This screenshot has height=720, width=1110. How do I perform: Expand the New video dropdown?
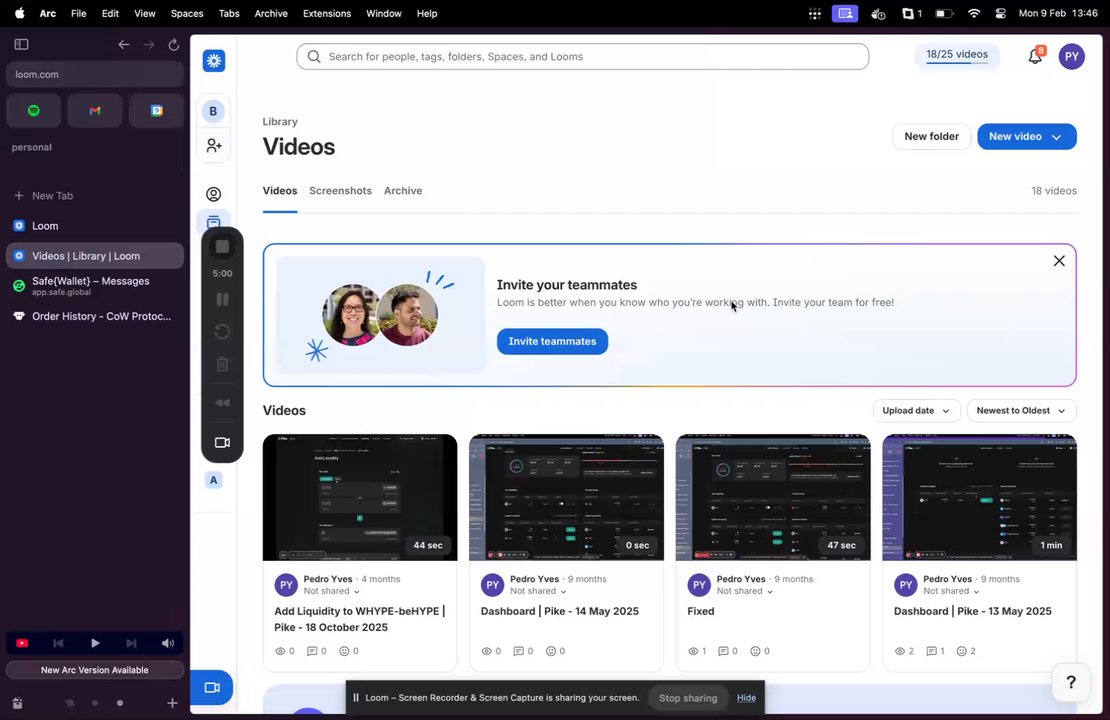point(1056,137)
